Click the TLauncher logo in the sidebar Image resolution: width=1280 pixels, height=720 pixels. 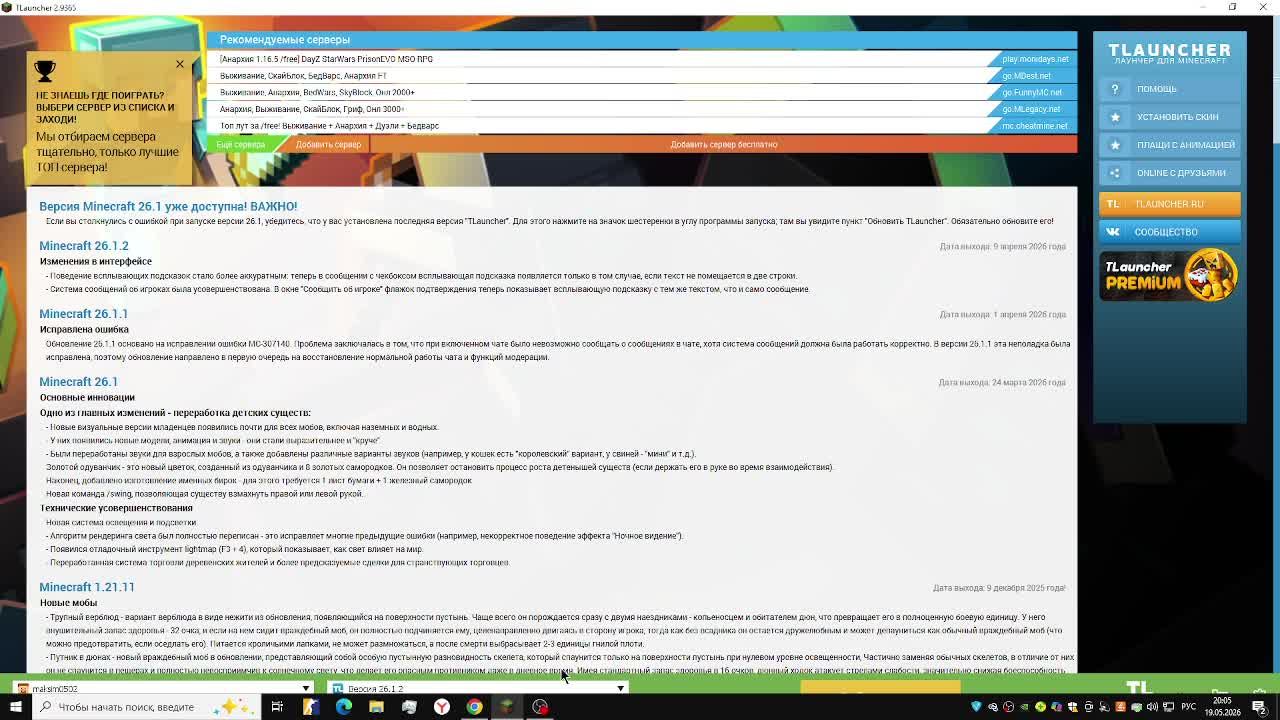(x=1169, y=53)
